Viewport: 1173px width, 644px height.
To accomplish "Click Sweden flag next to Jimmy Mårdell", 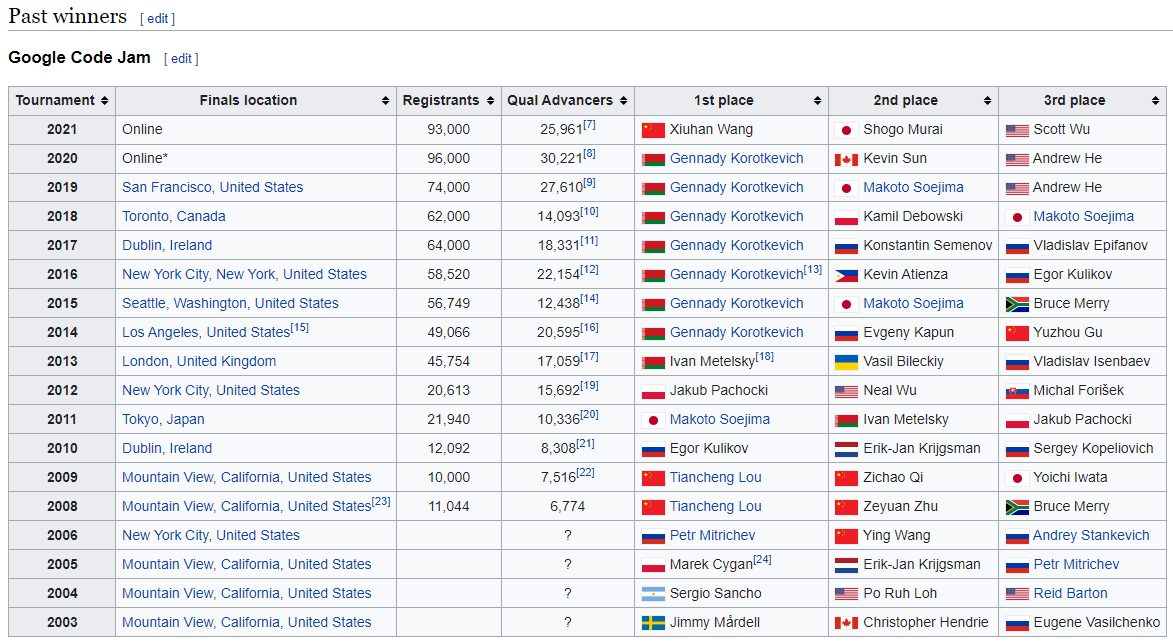I will click(653, 623).
